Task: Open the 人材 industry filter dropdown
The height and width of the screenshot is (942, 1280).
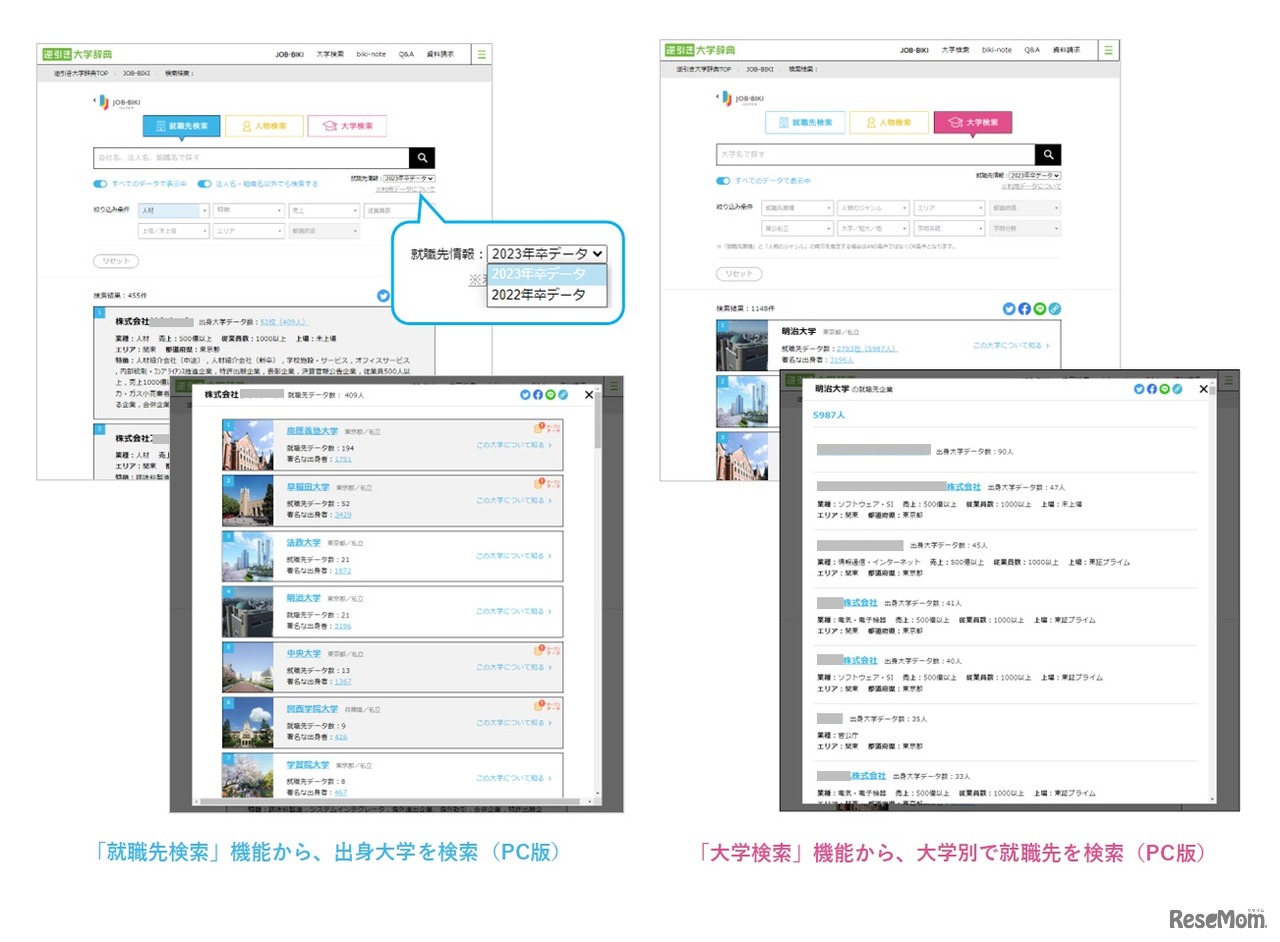Action: 174,211
